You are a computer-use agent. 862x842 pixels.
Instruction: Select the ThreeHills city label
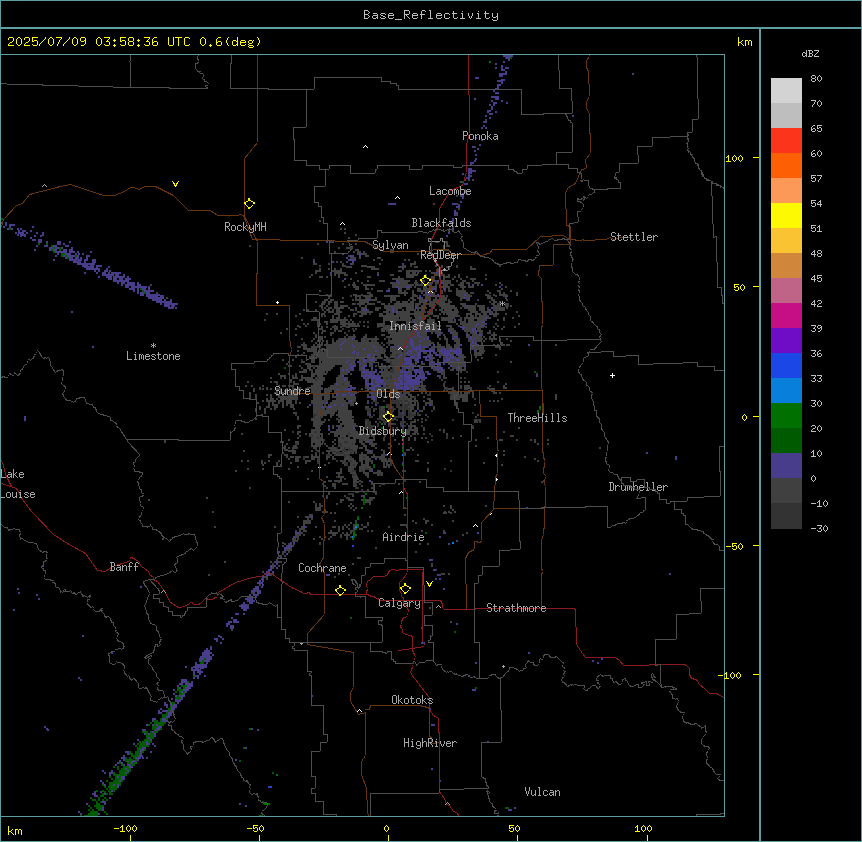537,418
